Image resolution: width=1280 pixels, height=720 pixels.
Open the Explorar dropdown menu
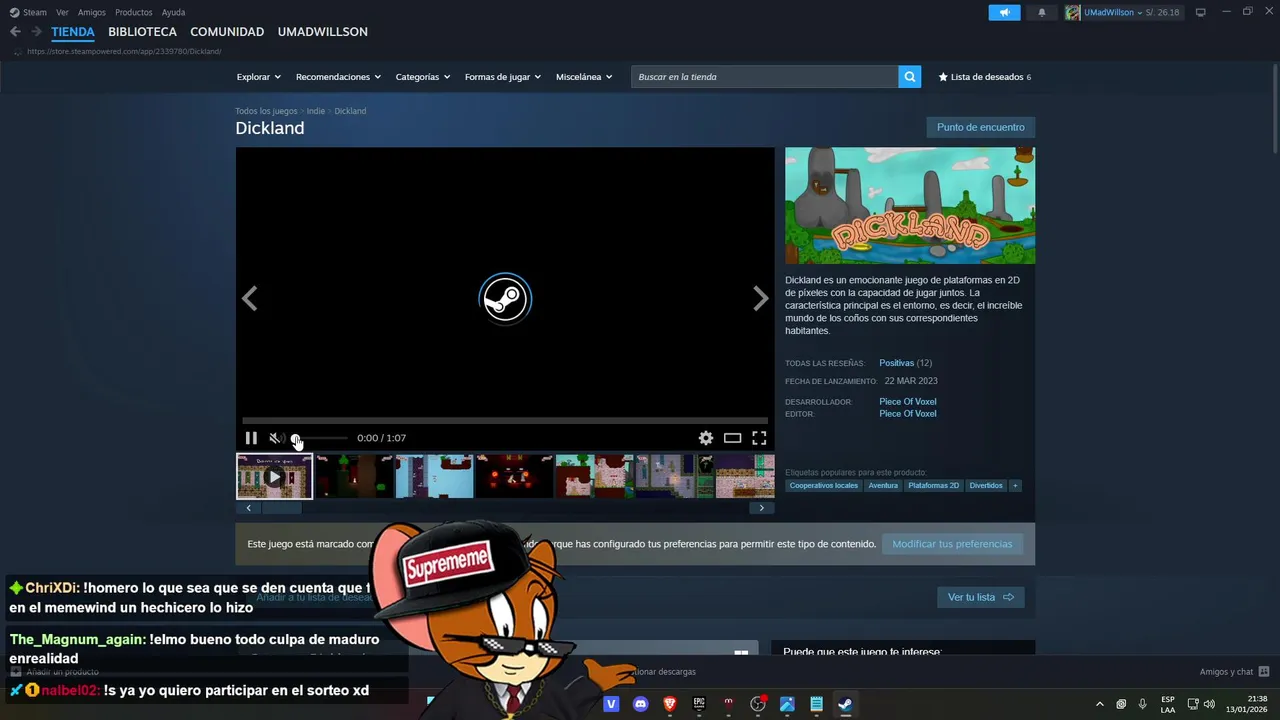[258, 77]
